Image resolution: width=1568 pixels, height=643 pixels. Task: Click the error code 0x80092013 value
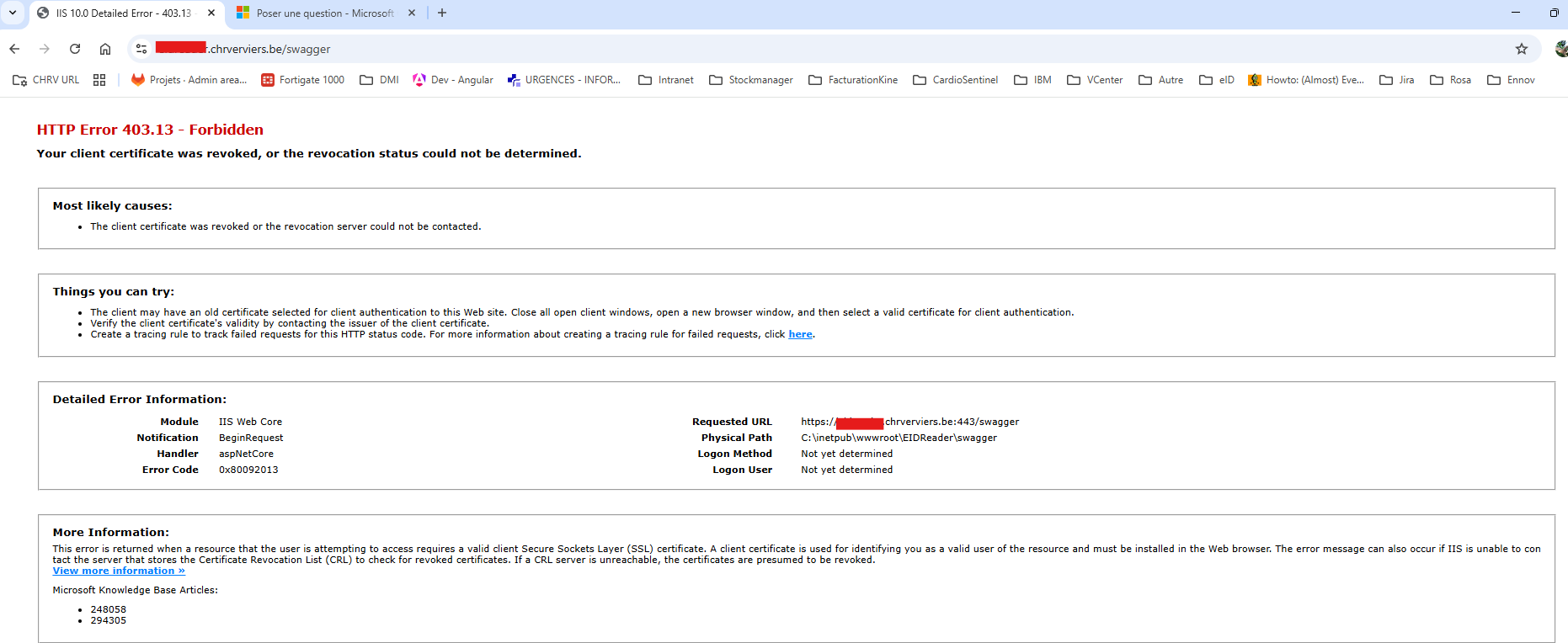248,470
